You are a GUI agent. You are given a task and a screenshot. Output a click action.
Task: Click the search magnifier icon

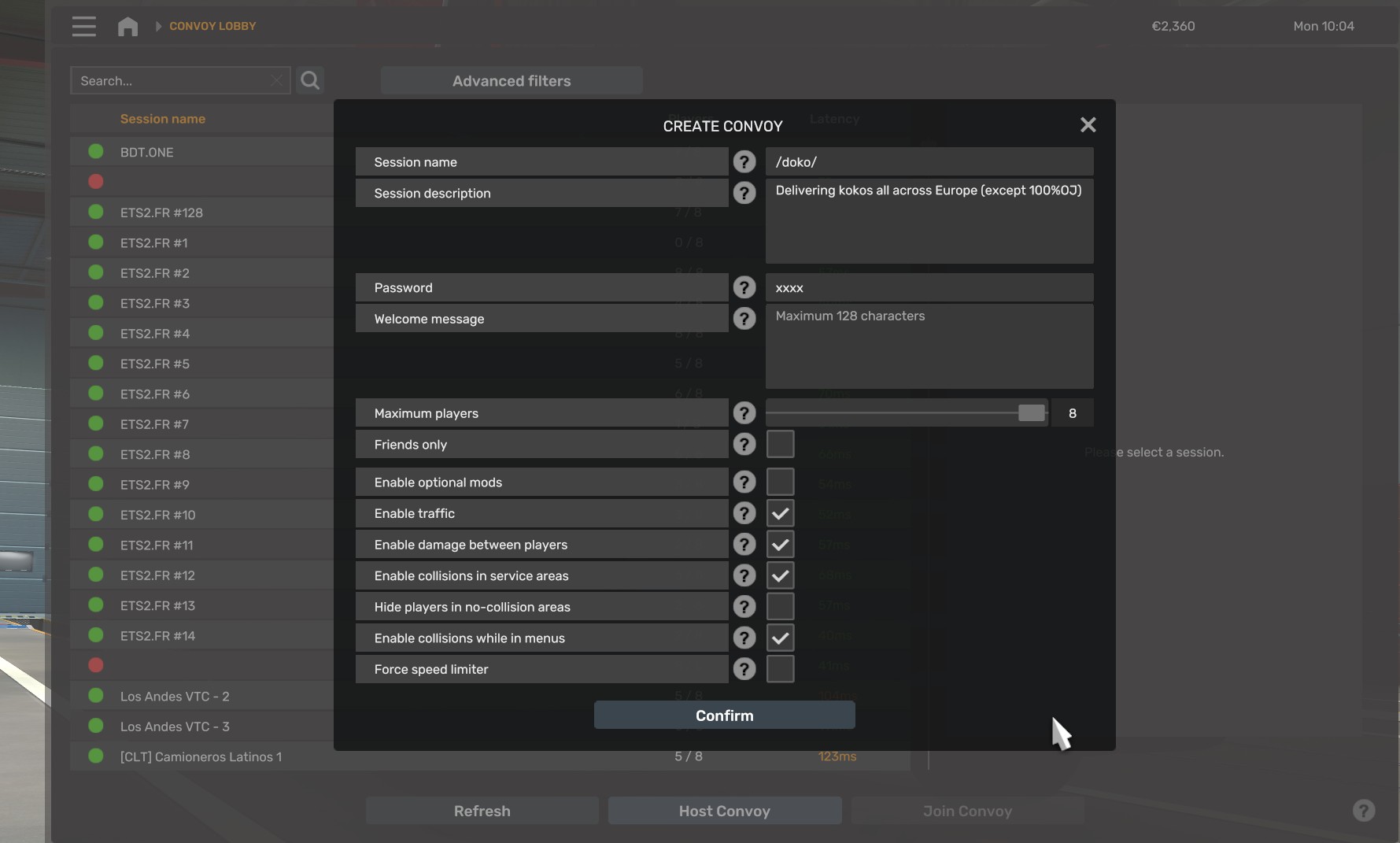point(310,80)
